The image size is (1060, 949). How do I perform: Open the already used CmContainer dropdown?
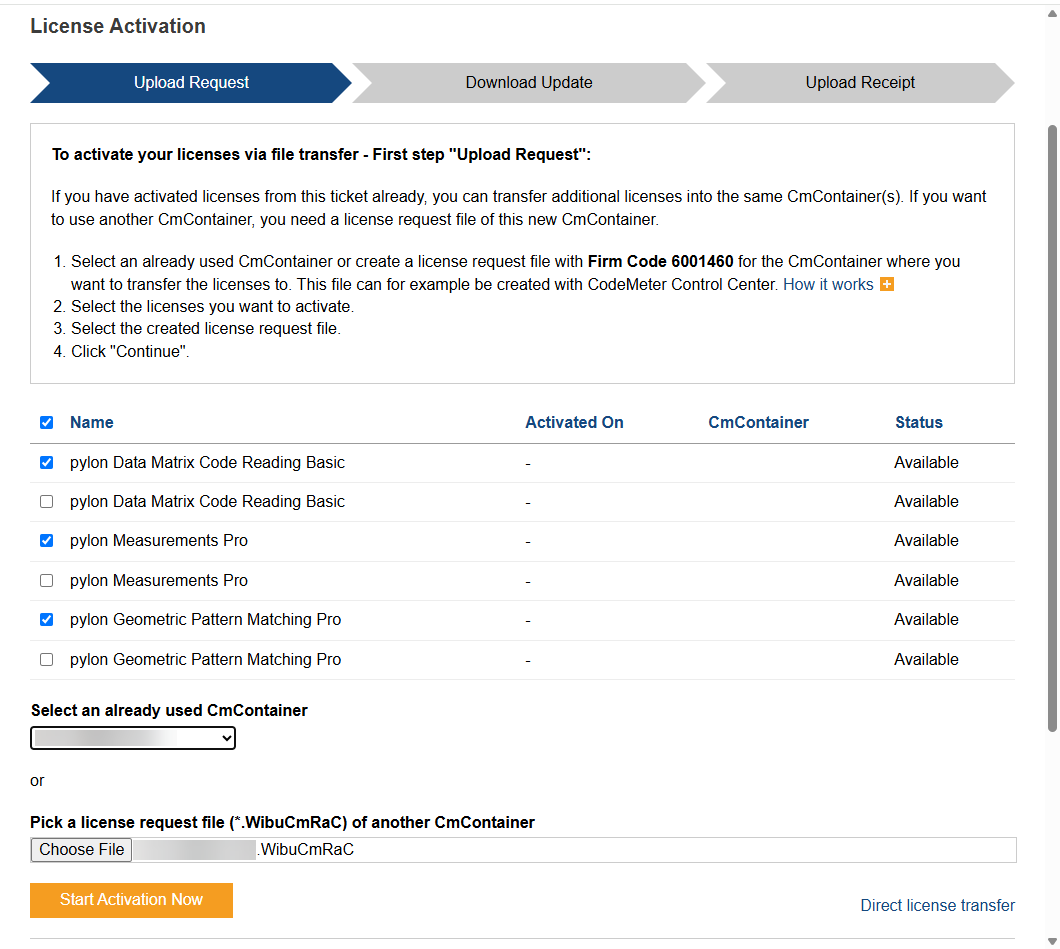pos(132,738)
